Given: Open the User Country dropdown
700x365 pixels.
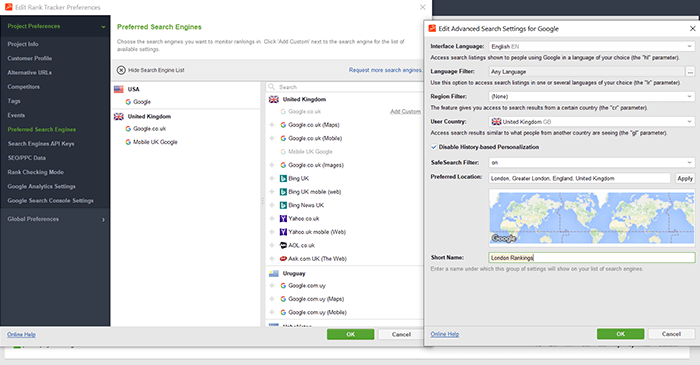Looking at the screenshot, I should tap(592, 121).
